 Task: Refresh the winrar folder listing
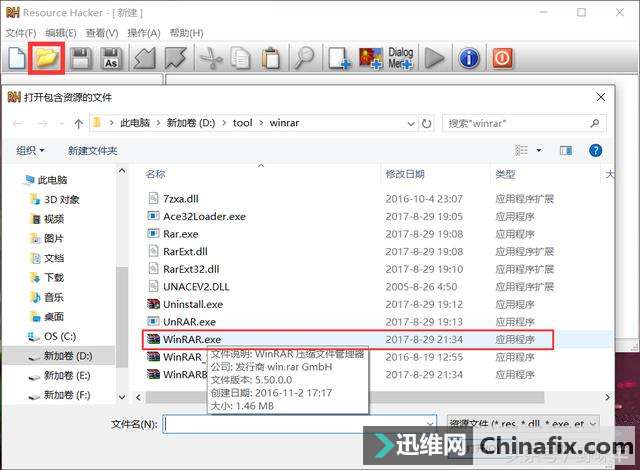point(427,123)
